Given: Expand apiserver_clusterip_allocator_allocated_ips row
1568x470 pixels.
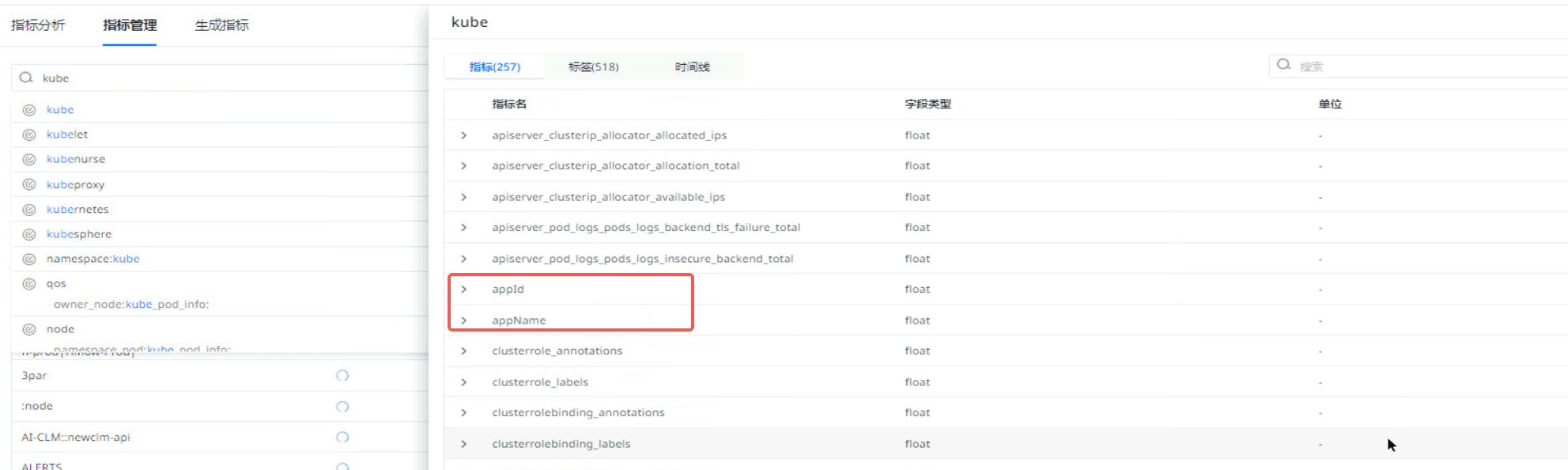Looking at the screenshot, I should pos(464,135).
